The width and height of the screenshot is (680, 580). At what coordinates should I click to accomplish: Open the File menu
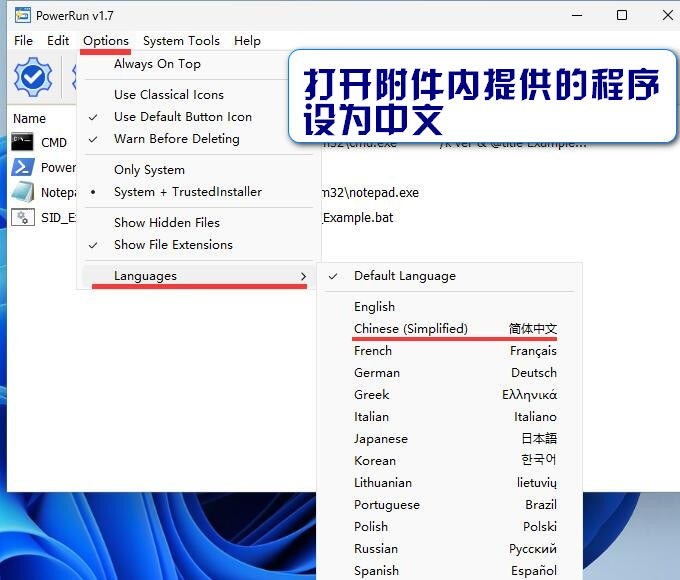point(23,41)
